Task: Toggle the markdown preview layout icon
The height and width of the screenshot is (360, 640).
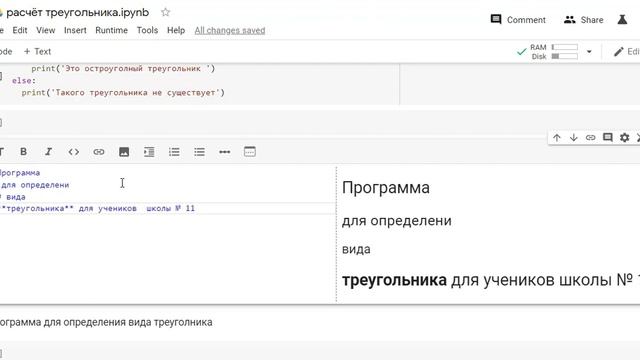Action: pos(250,152)
